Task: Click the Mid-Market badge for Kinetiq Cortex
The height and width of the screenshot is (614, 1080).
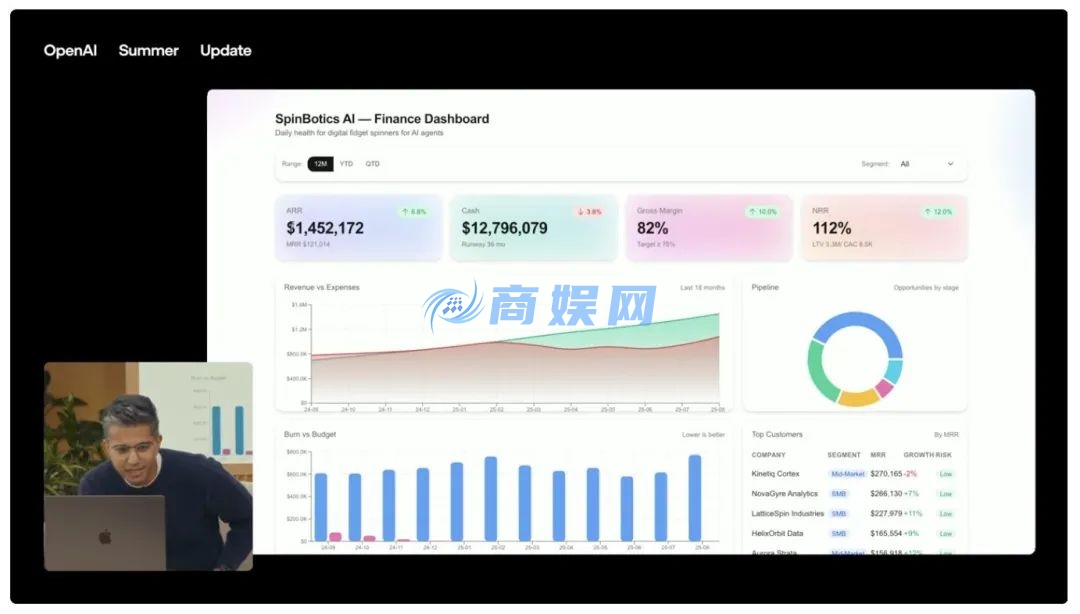Action: point(847,473)
